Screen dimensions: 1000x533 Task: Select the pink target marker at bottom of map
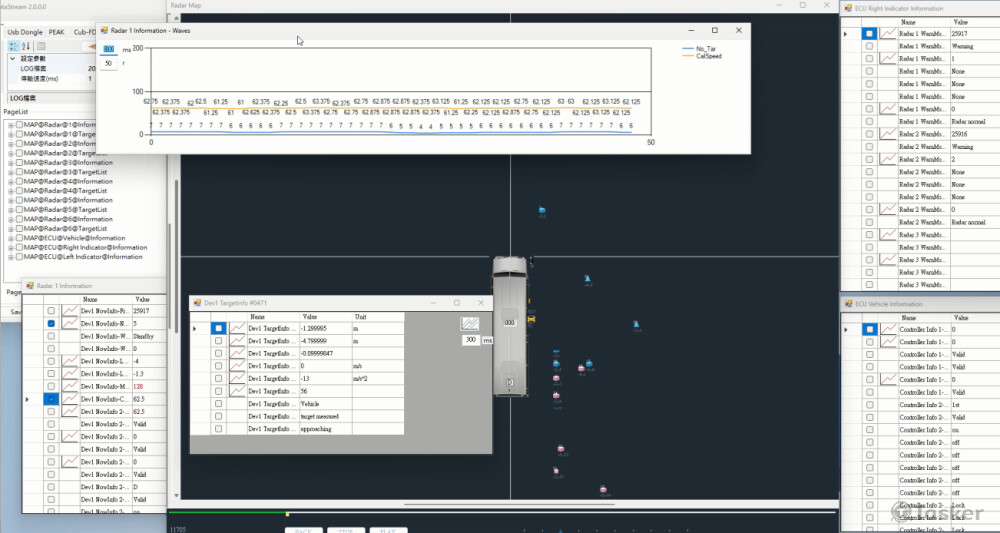point(603,490)
